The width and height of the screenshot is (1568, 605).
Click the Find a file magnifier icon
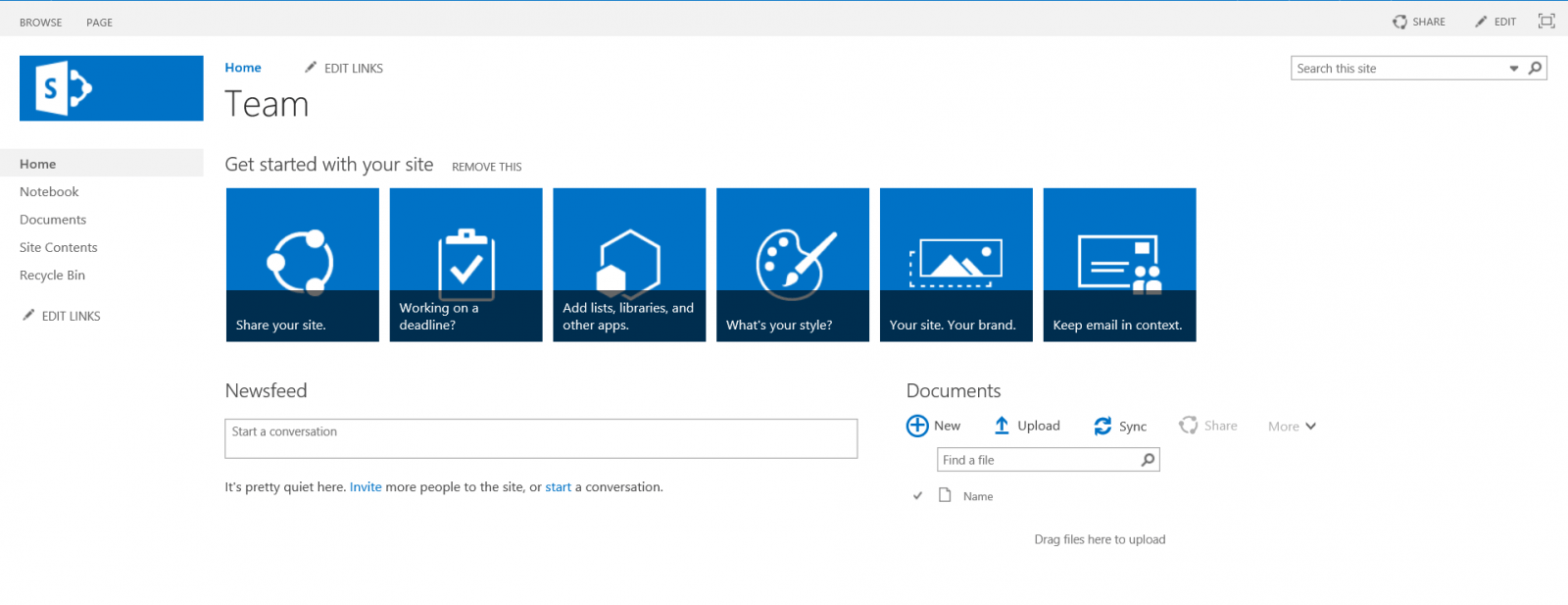click(x=1148, y=459)
